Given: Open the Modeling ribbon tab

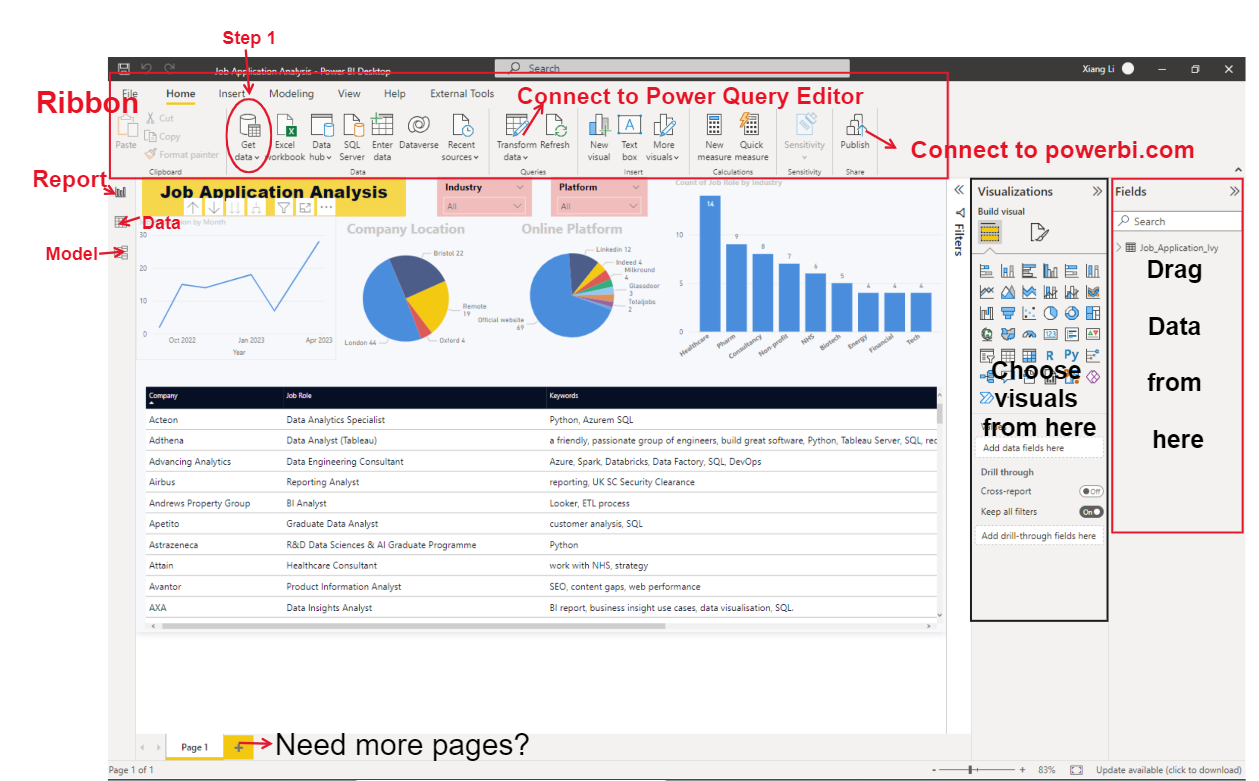Looking at the screenshot, I should pos(291,94).
